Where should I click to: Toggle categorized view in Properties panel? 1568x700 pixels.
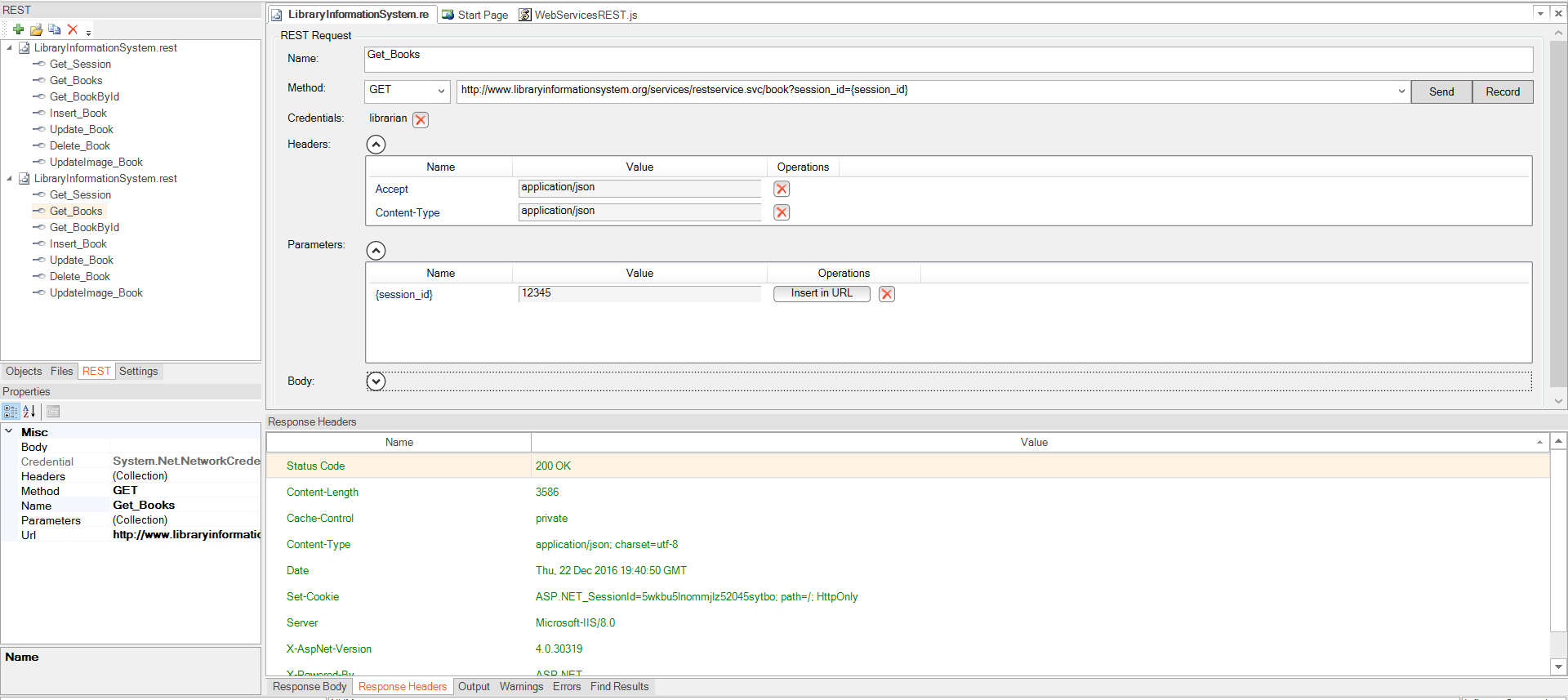[x=11, y=412]
